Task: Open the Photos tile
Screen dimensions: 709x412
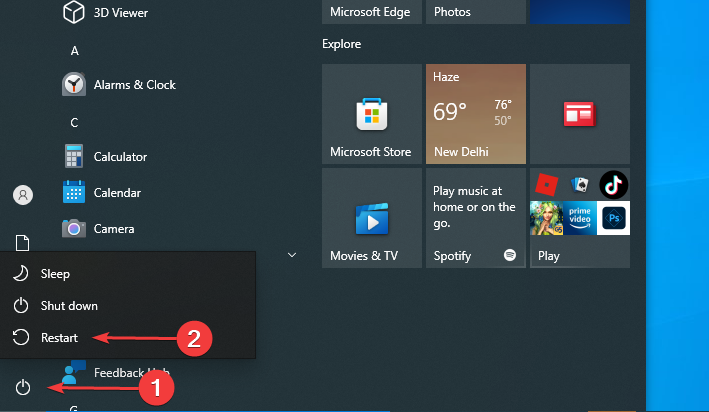Action: [476, 12]
